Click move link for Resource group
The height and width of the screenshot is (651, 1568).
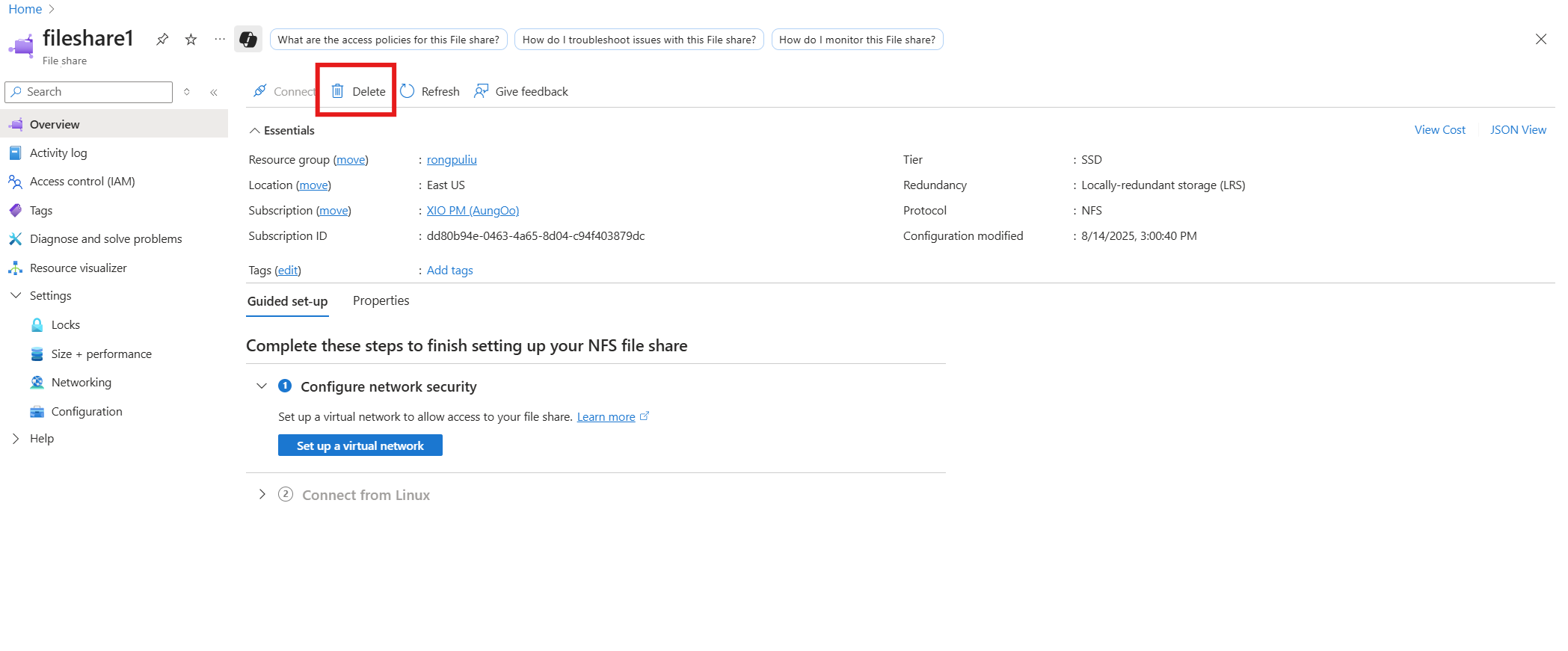click(351, 160)
